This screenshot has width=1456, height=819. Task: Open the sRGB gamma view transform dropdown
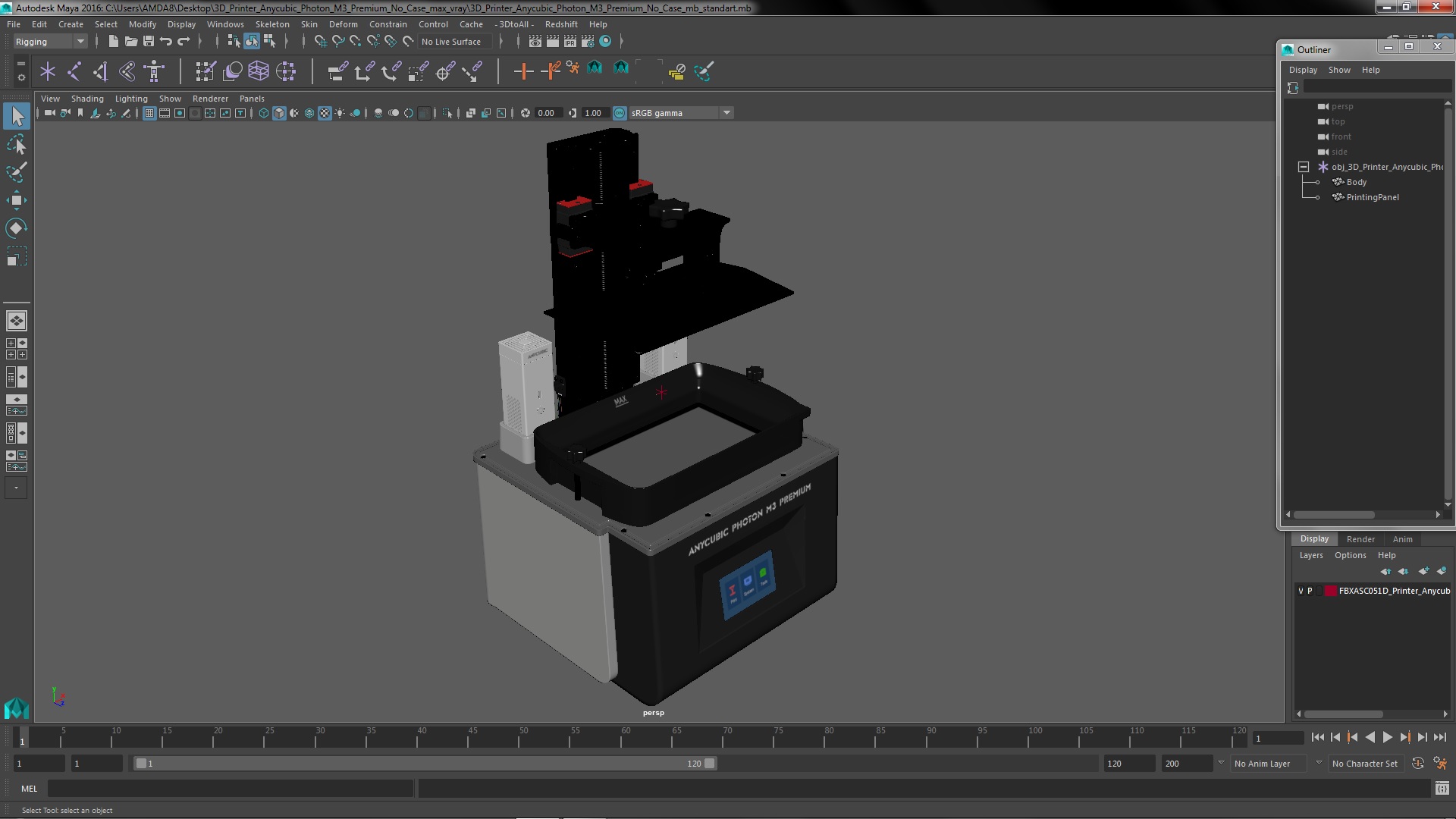pyautogui.click(x=681, y=113)
